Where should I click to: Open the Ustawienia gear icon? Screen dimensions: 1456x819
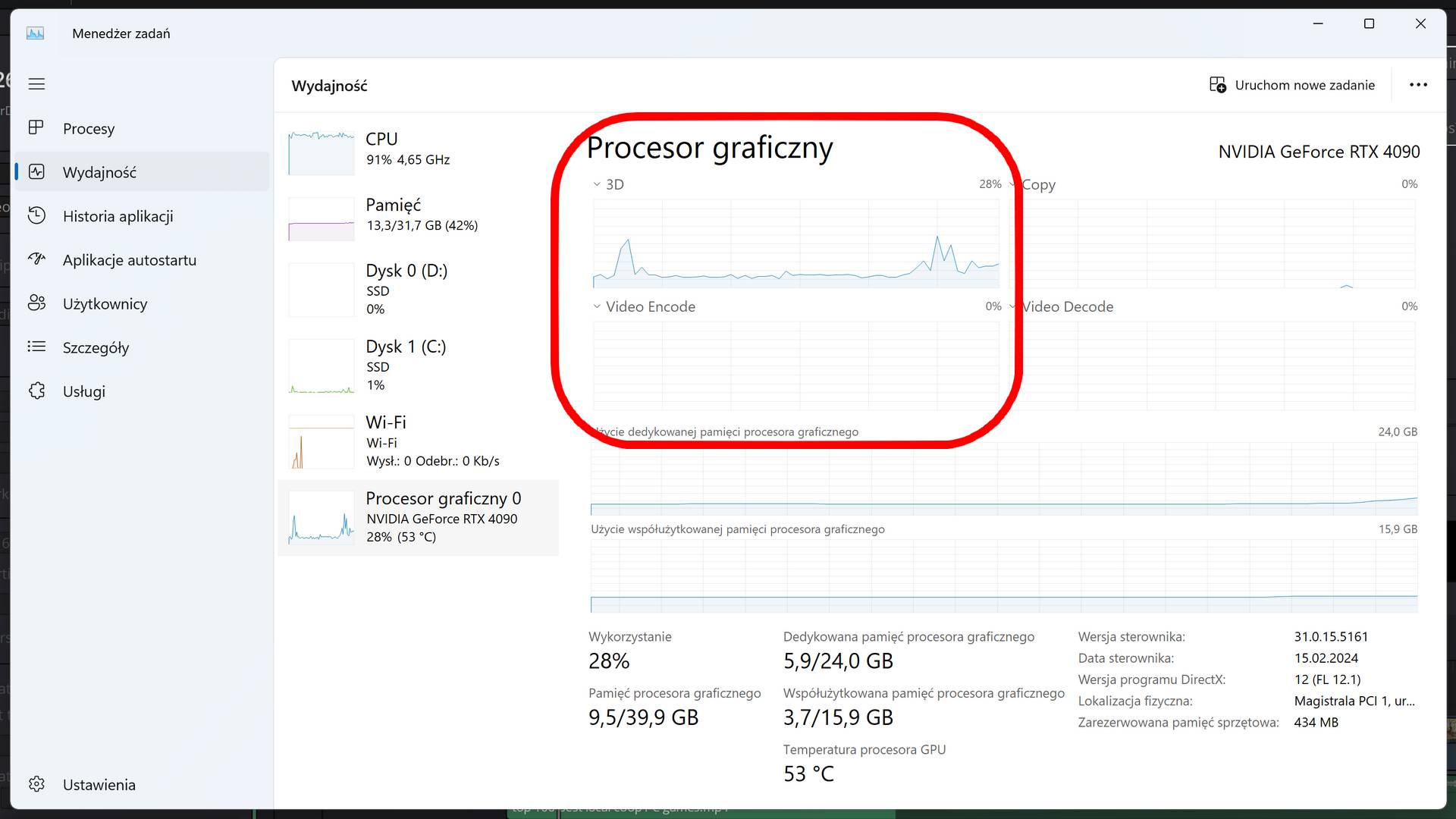[x=36, y=784]
